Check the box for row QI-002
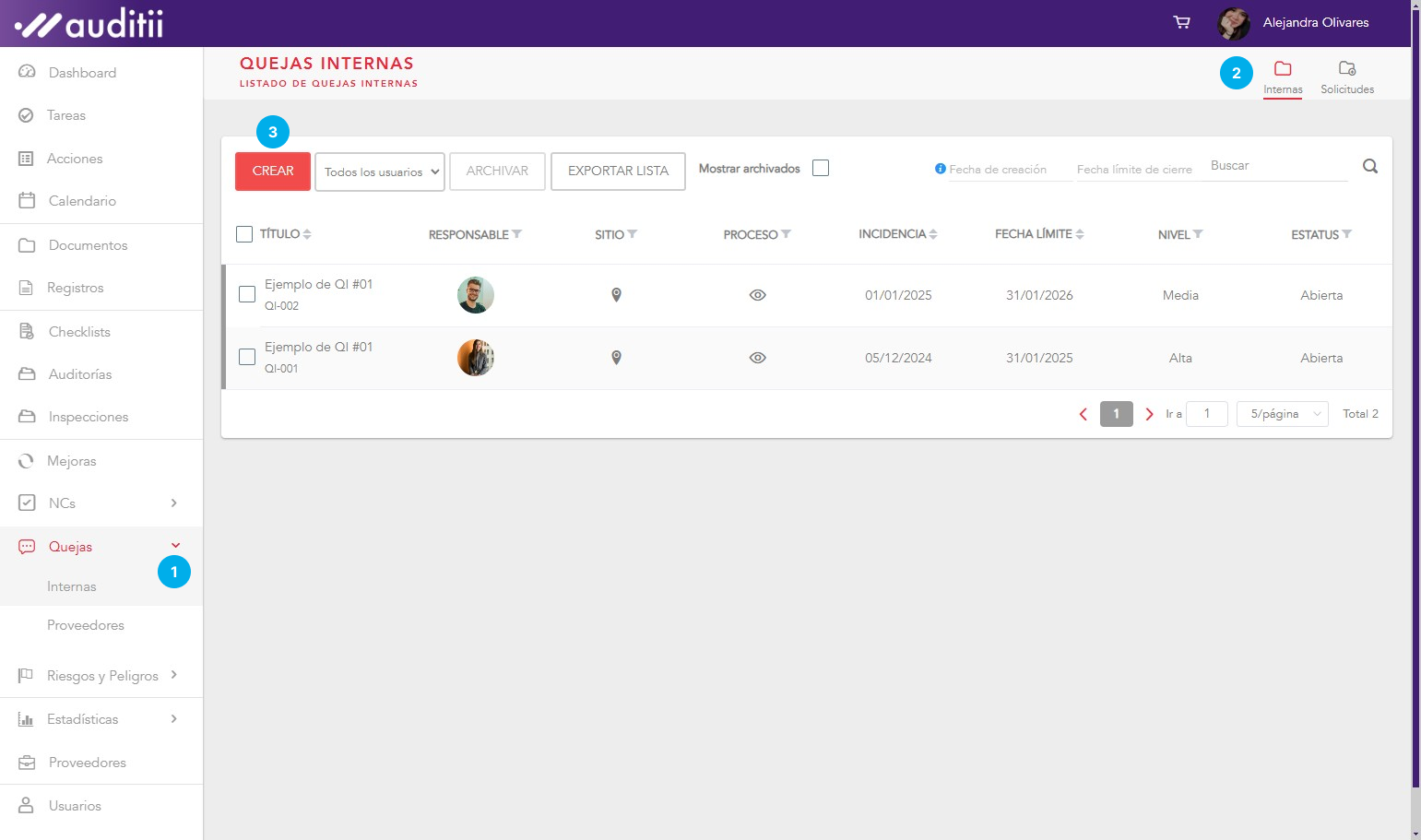This screenshot has width=1421, height=840. click(247, 294)
